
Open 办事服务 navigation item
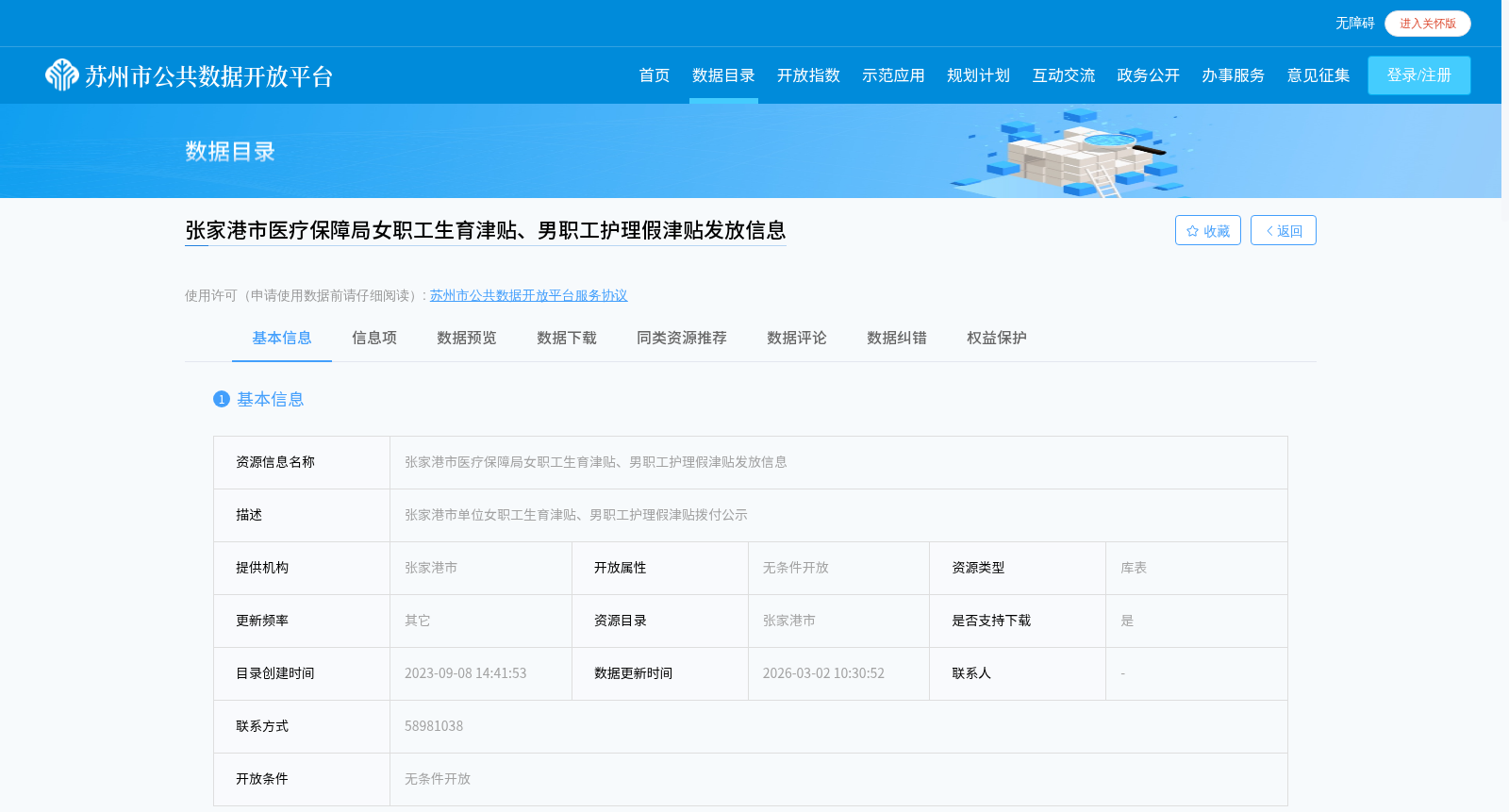click(x=1233, y=75)
